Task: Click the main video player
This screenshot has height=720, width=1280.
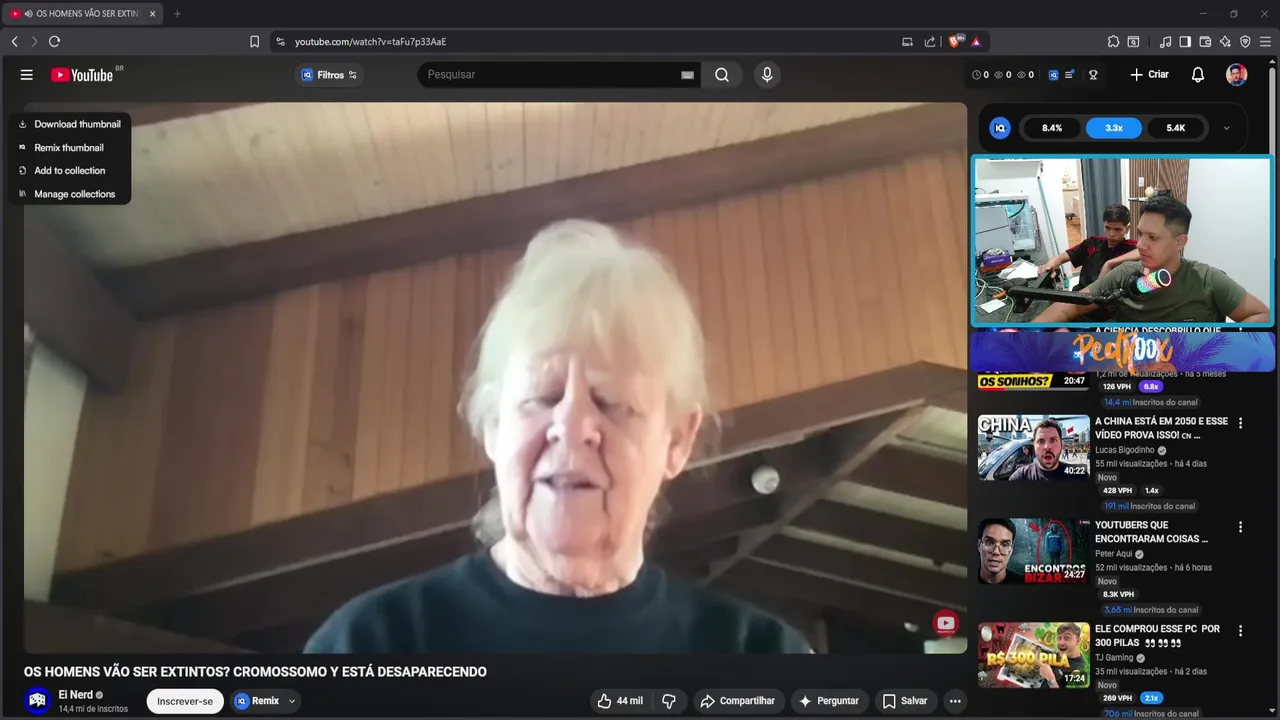Action: tap(495, 378)
